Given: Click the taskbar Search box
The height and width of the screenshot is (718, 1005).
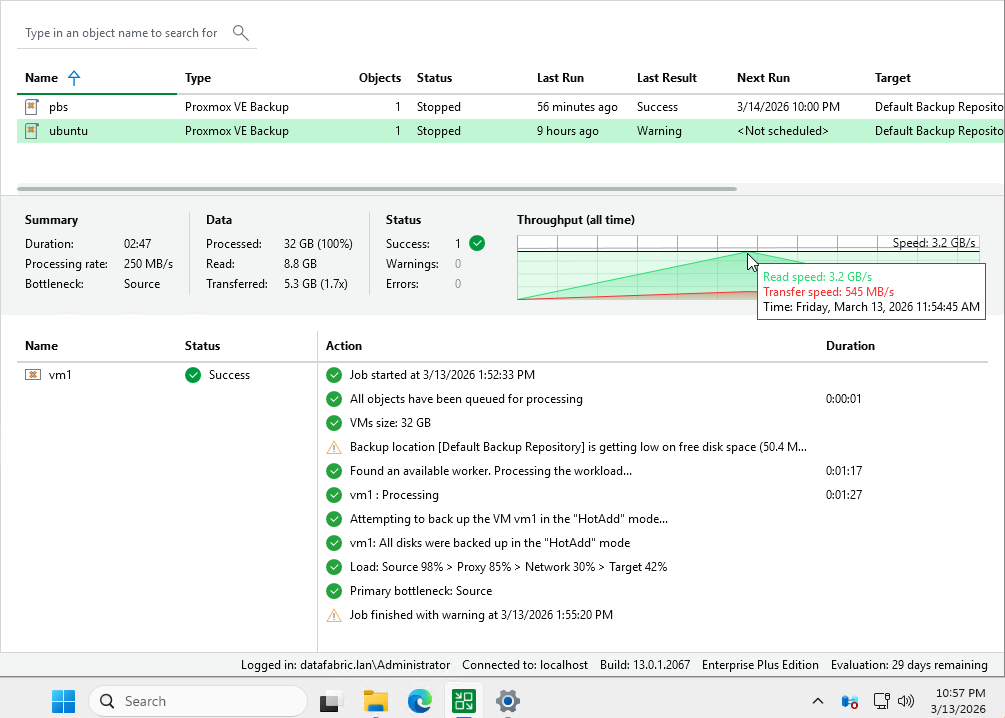Looking at the screenshot, I should [197, 701].
